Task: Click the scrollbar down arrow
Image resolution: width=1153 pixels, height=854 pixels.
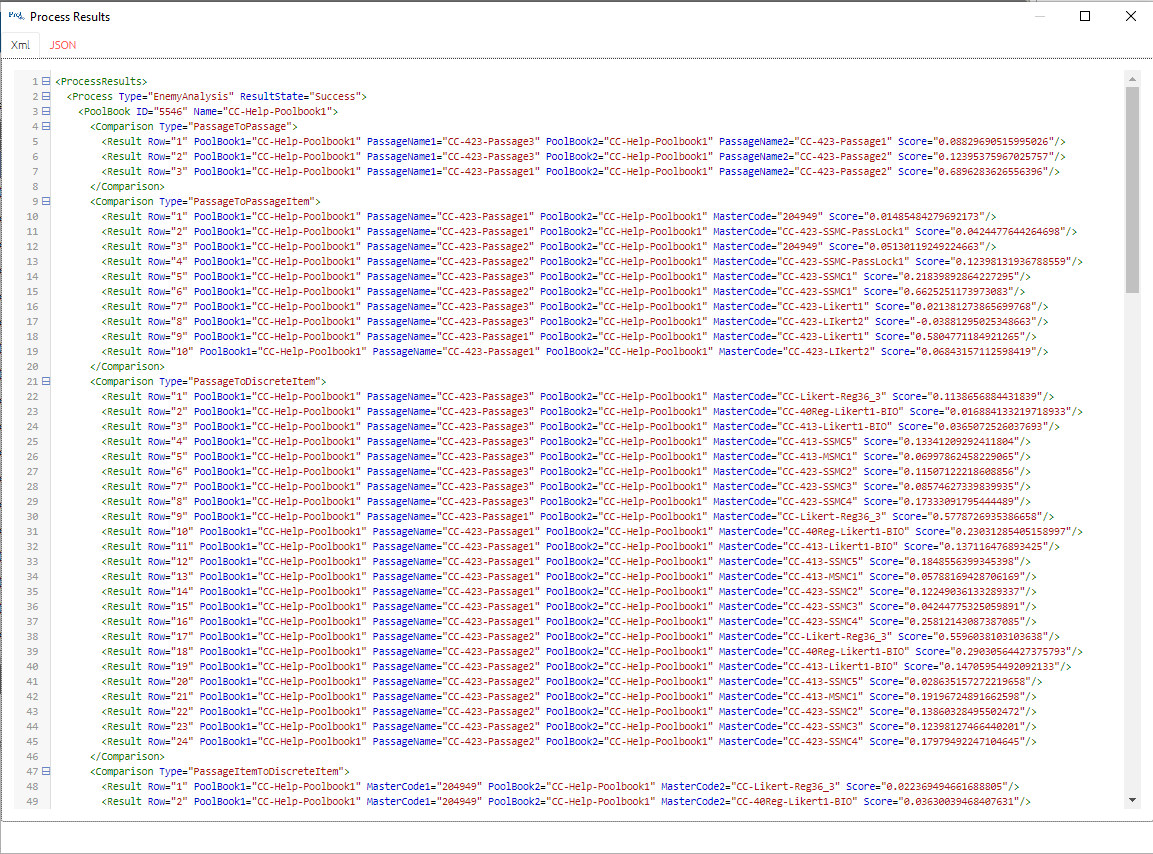Action: click(x=1132, y=799)
